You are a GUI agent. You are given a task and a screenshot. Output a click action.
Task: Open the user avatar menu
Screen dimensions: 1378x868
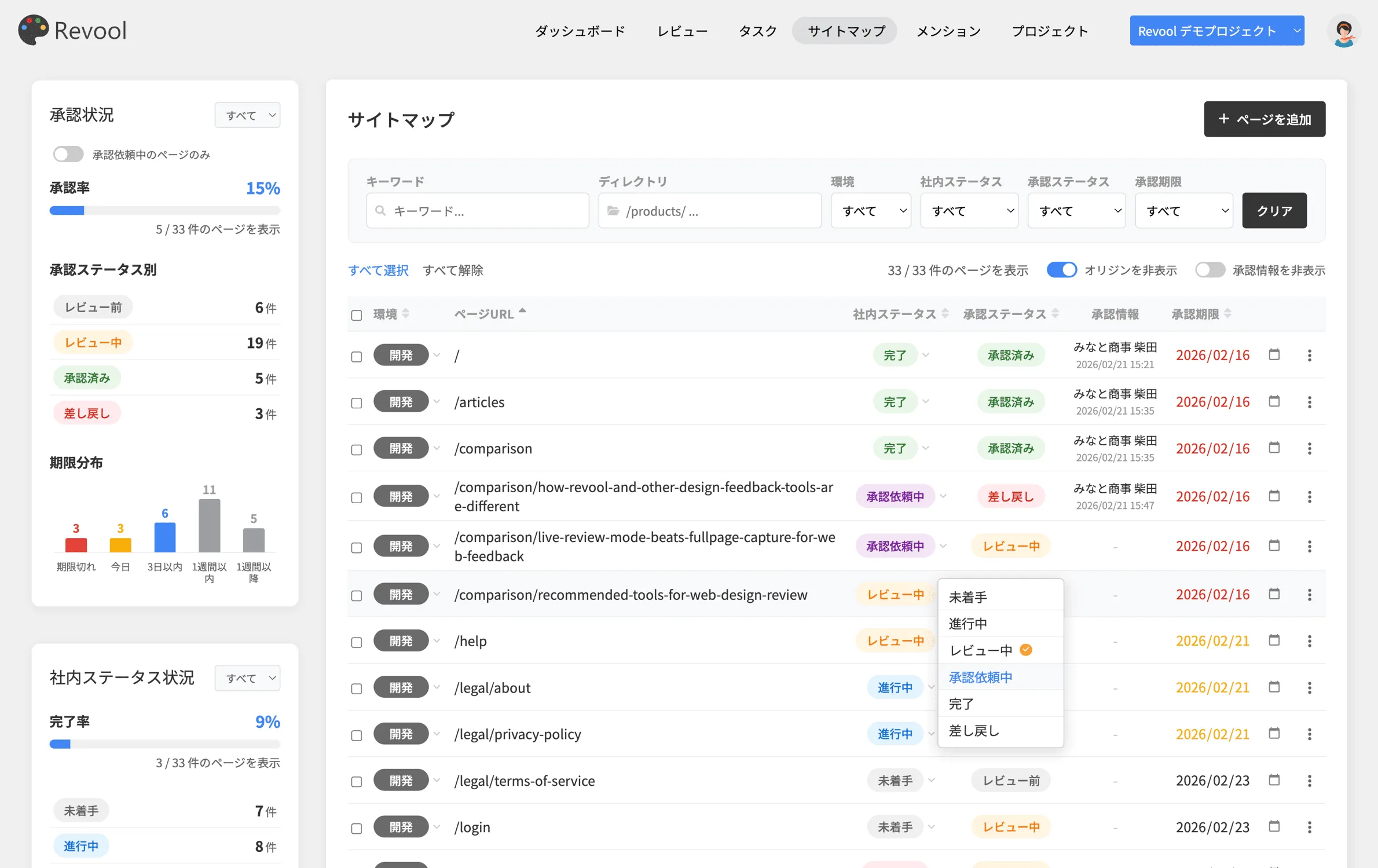coord(1344,31)
